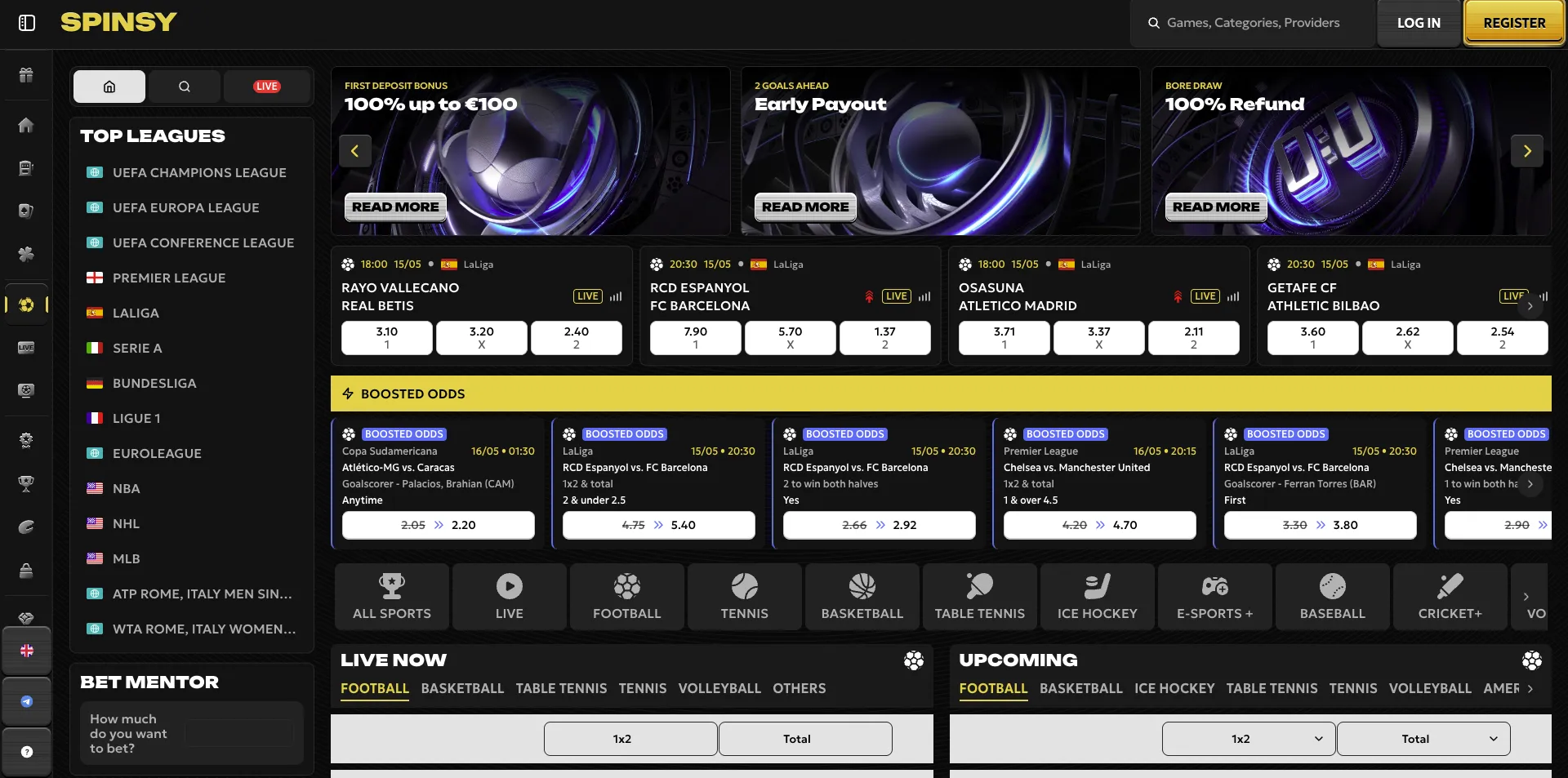Choose the E-SPORTS + sport tile
The width and height of the screenshot is (1568, 778).
[1215, 597]
